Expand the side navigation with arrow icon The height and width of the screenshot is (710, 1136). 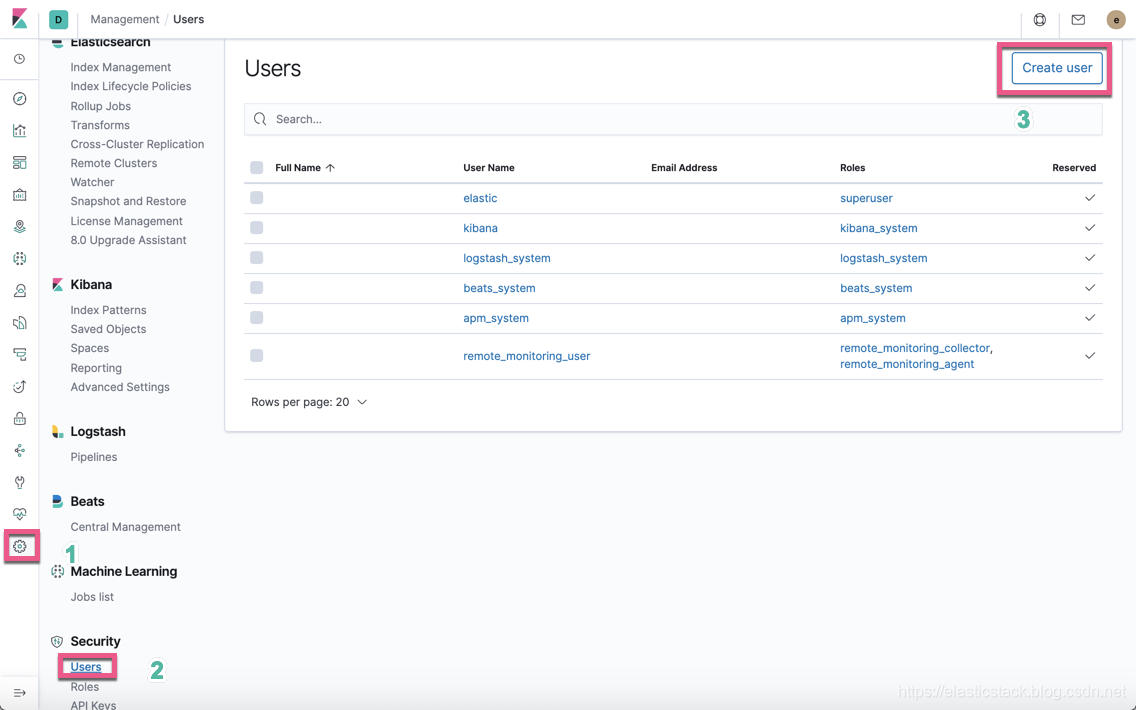pyautogui.click(x=20, y=693)
